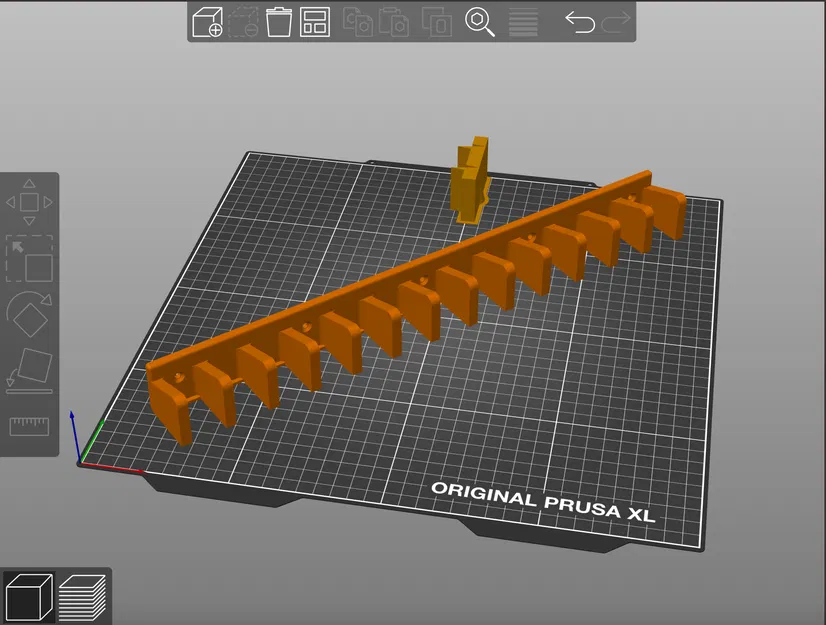Click the Add instance icon
Viewport: 826px width, 625px height.
[437, 22]
